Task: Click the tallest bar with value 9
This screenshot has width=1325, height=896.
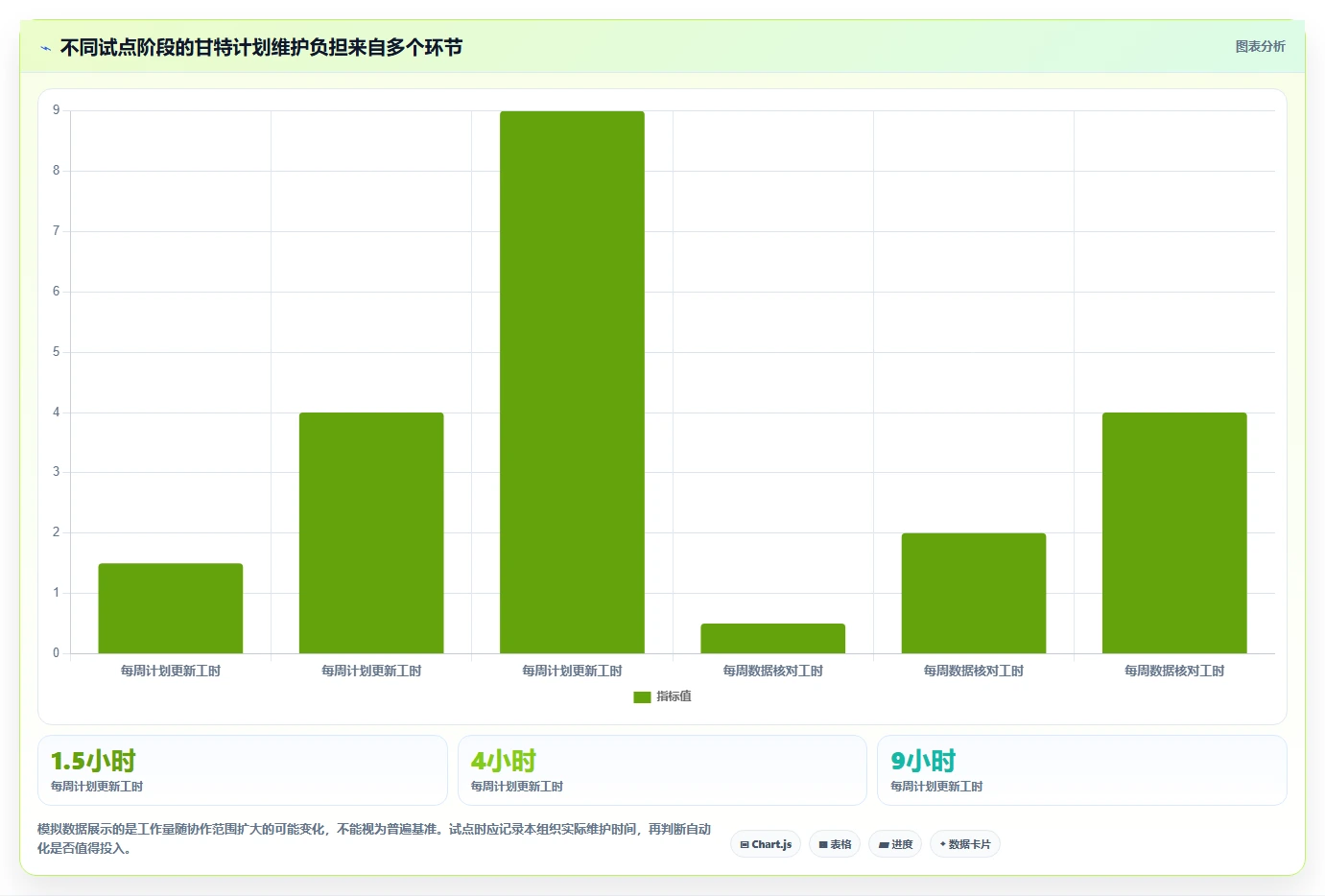Action: click(x=572, y=382)
